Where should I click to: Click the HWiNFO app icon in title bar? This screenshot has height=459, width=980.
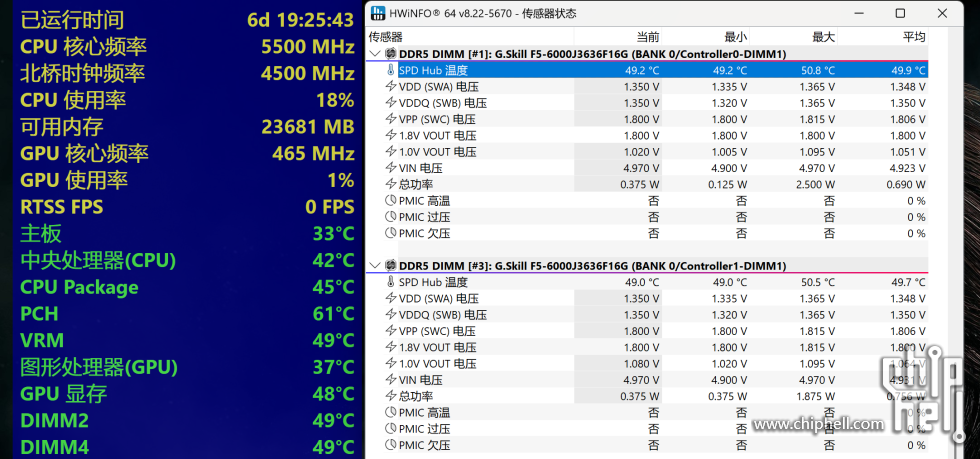[x=378, y=13]
